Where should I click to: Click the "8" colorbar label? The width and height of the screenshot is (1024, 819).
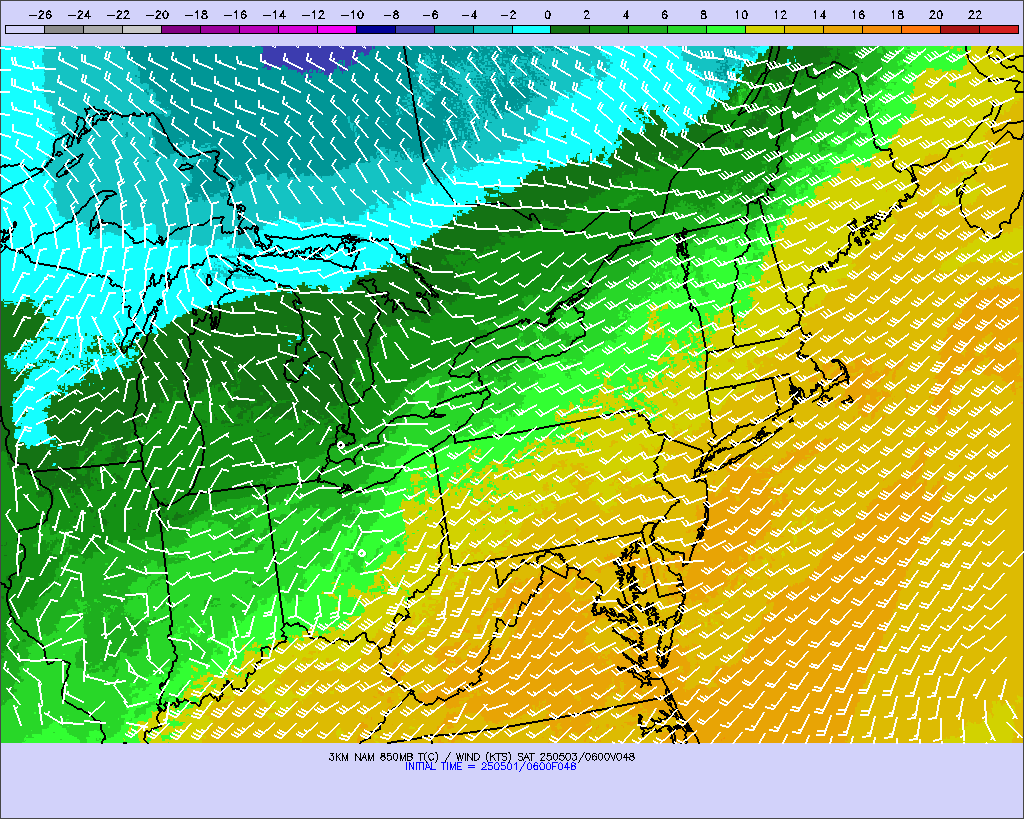703,15
